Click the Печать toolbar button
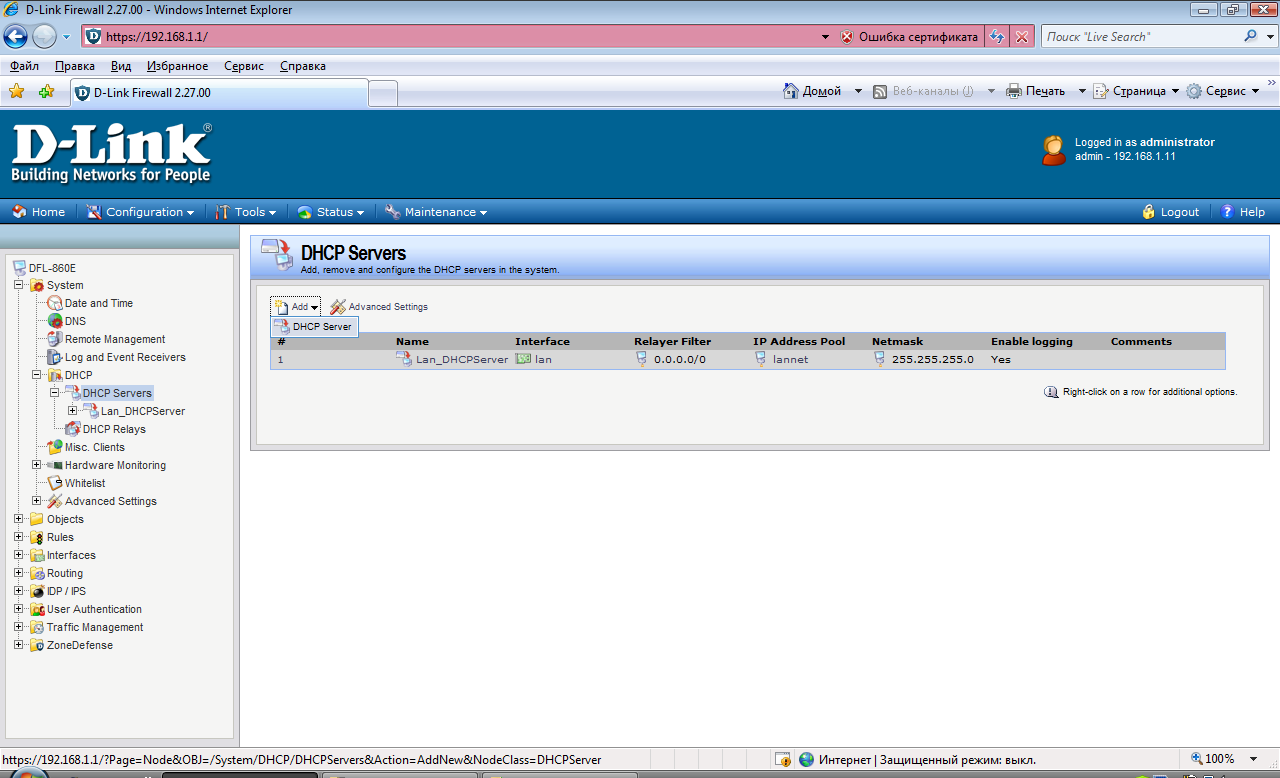This screenshot has width=1280, height=778. [x=1035, y=91]
